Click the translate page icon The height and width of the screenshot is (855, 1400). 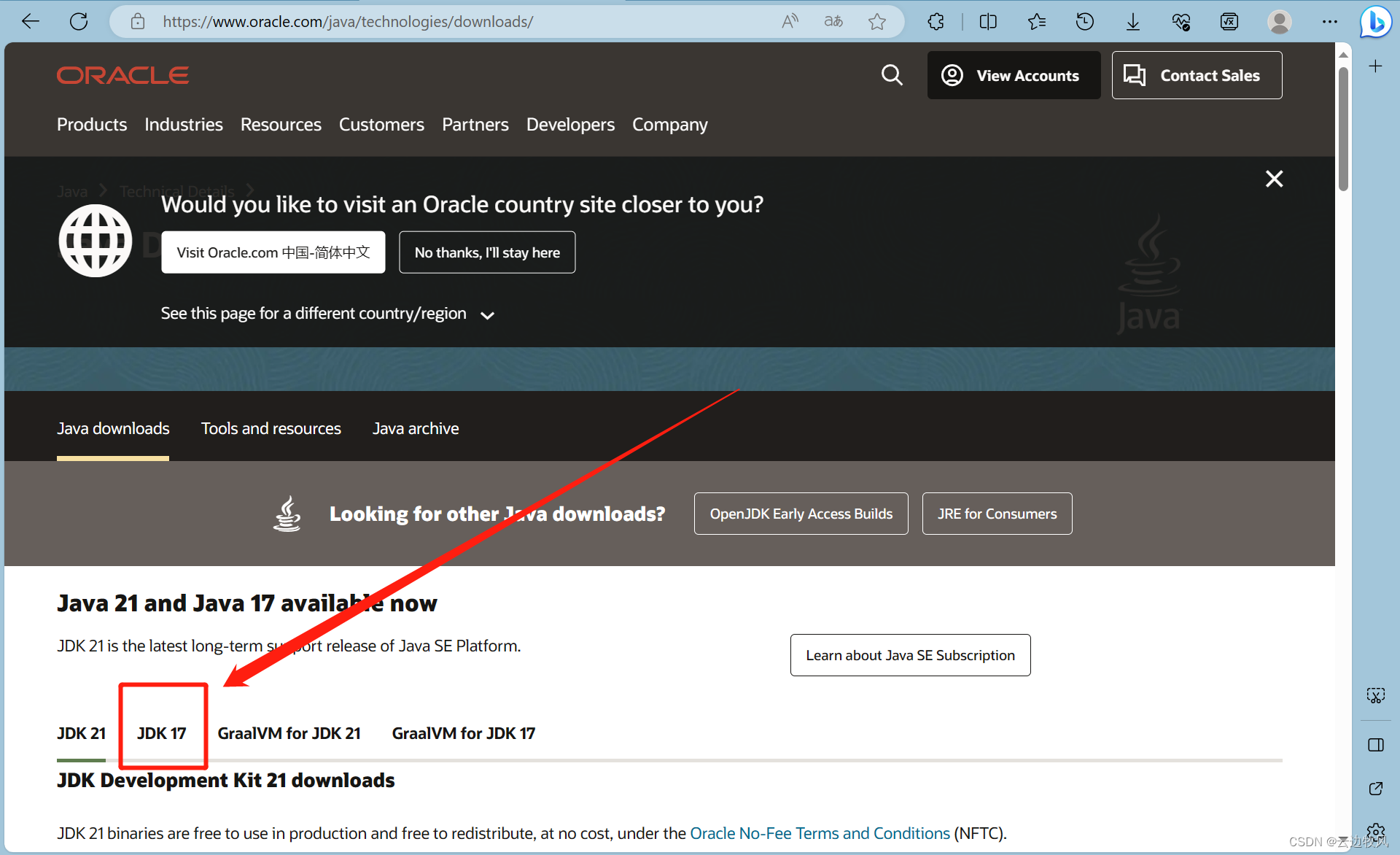[833, 21]
